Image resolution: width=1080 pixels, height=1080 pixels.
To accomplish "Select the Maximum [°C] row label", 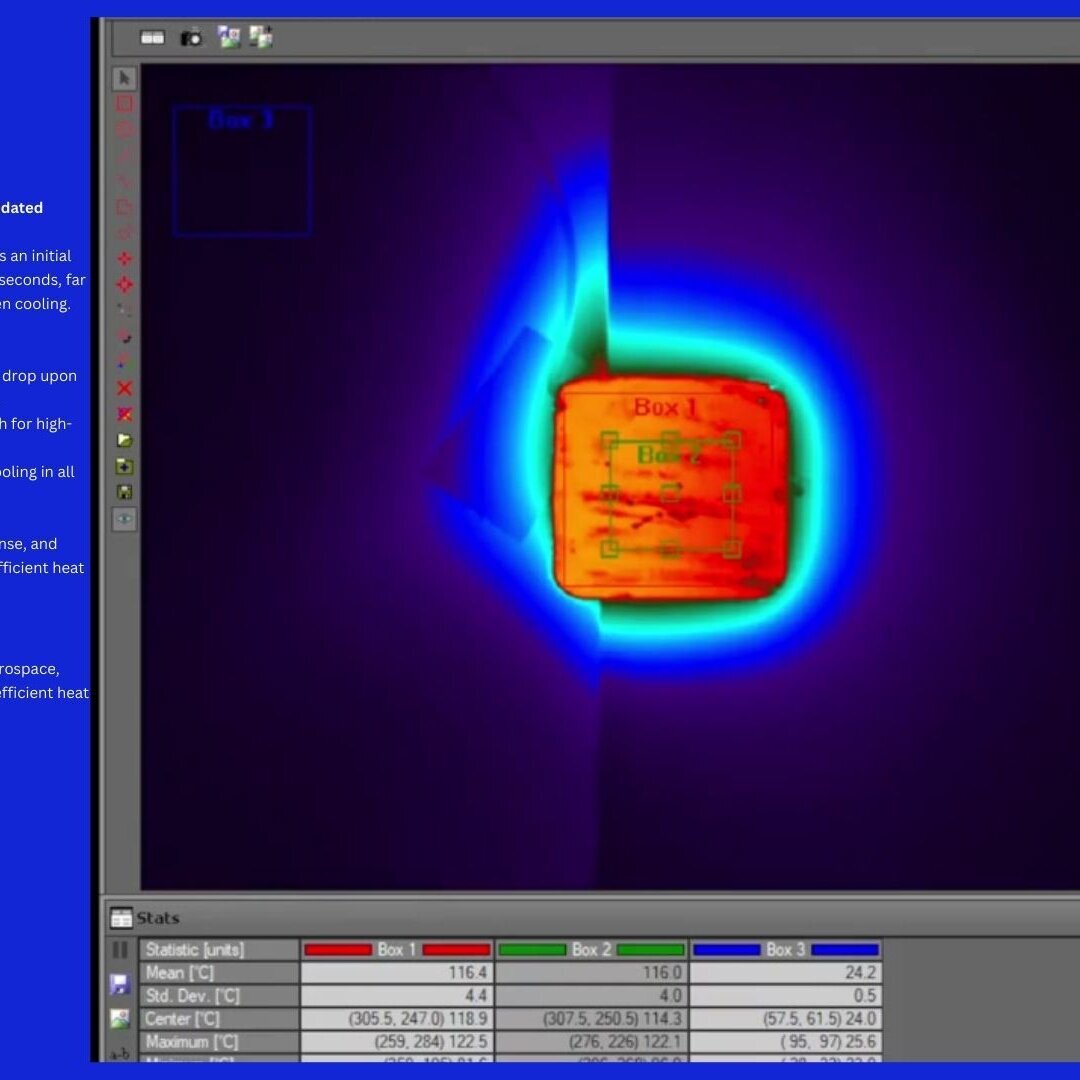I will pos(219,1041).
